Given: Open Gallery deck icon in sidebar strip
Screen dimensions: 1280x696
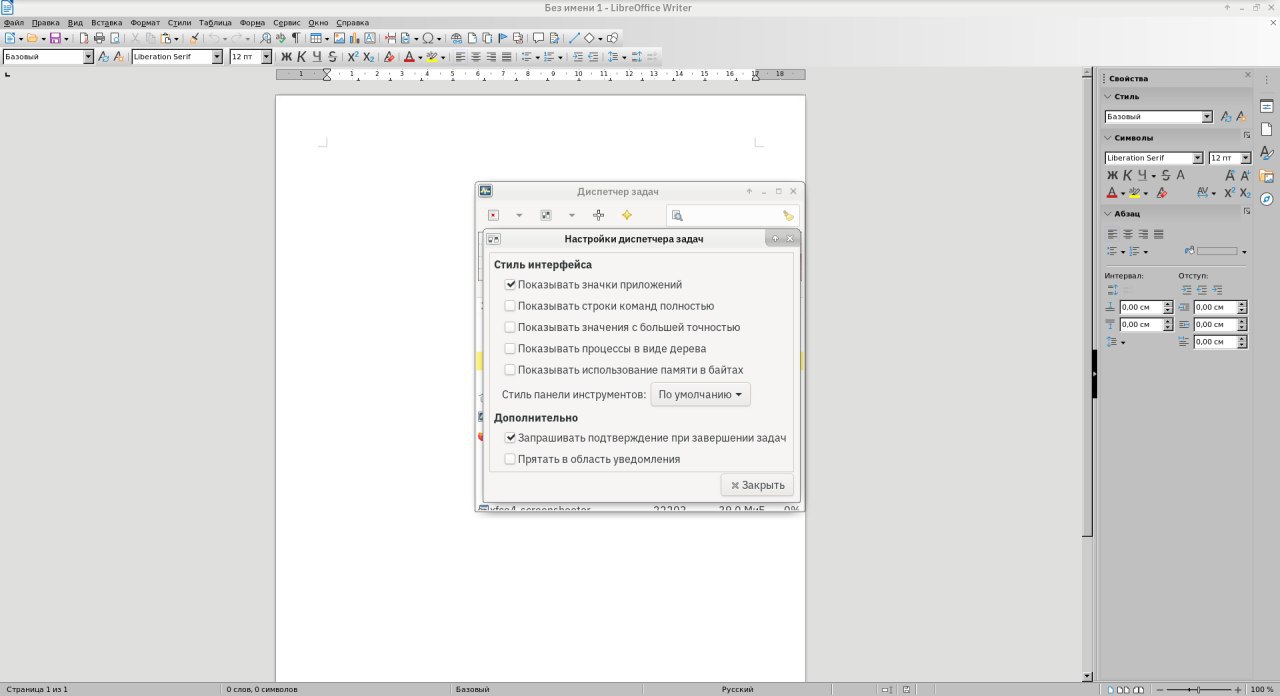Looking at the screenshot, I should tap(1266, 176).
